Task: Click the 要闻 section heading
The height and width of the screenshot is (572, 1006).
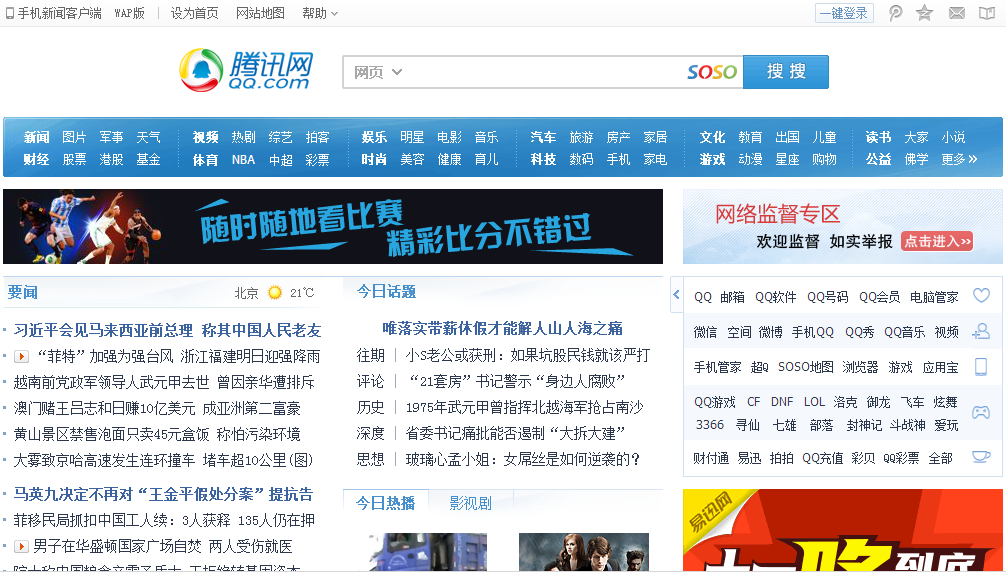Action: [22, 292]
